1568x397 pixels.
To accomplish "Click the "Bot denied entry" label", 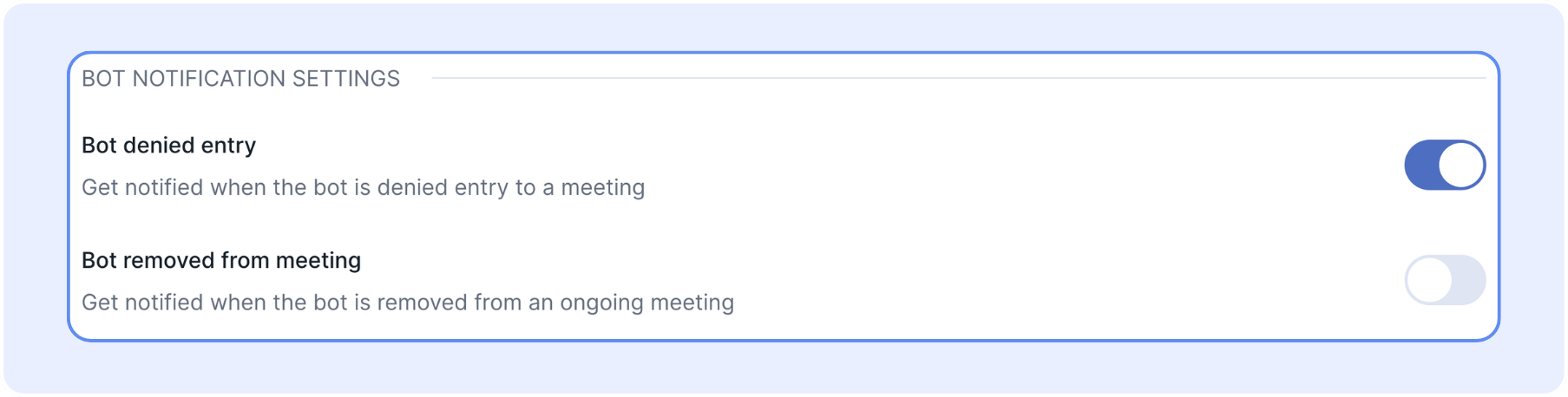I will [x=168, y=146].
